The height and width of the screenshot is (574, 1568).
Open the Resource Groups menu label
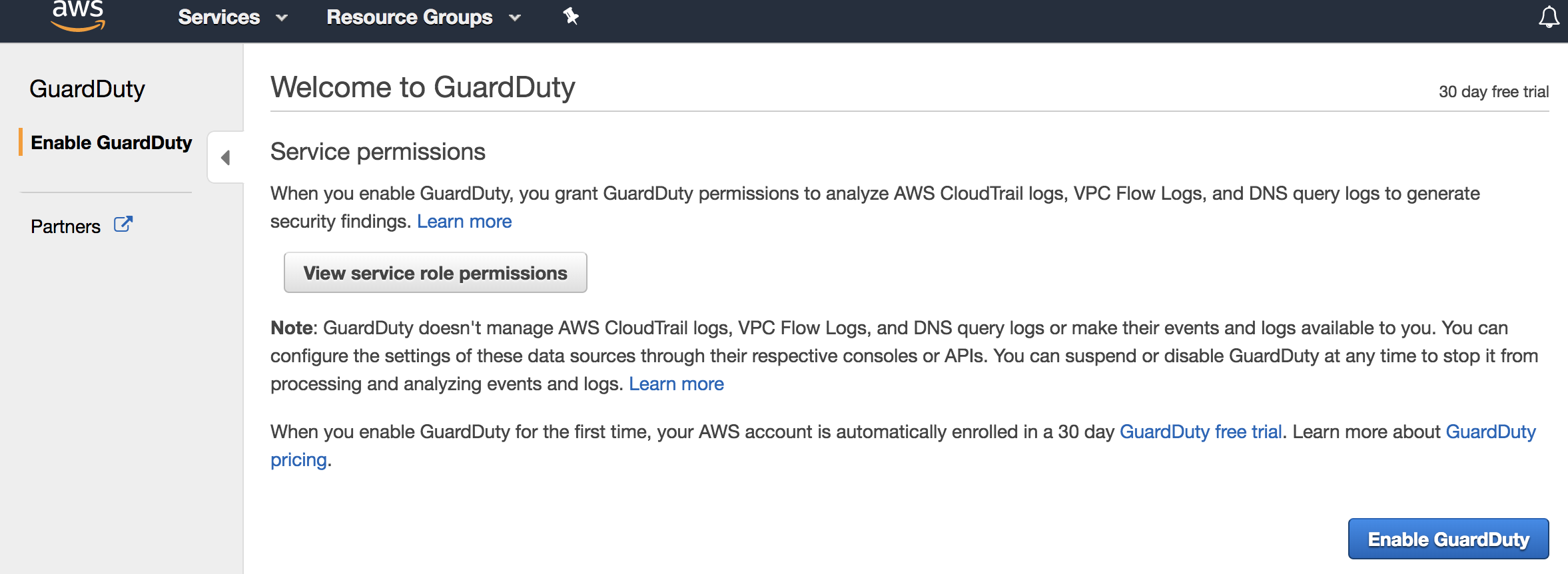coord(409,17)
